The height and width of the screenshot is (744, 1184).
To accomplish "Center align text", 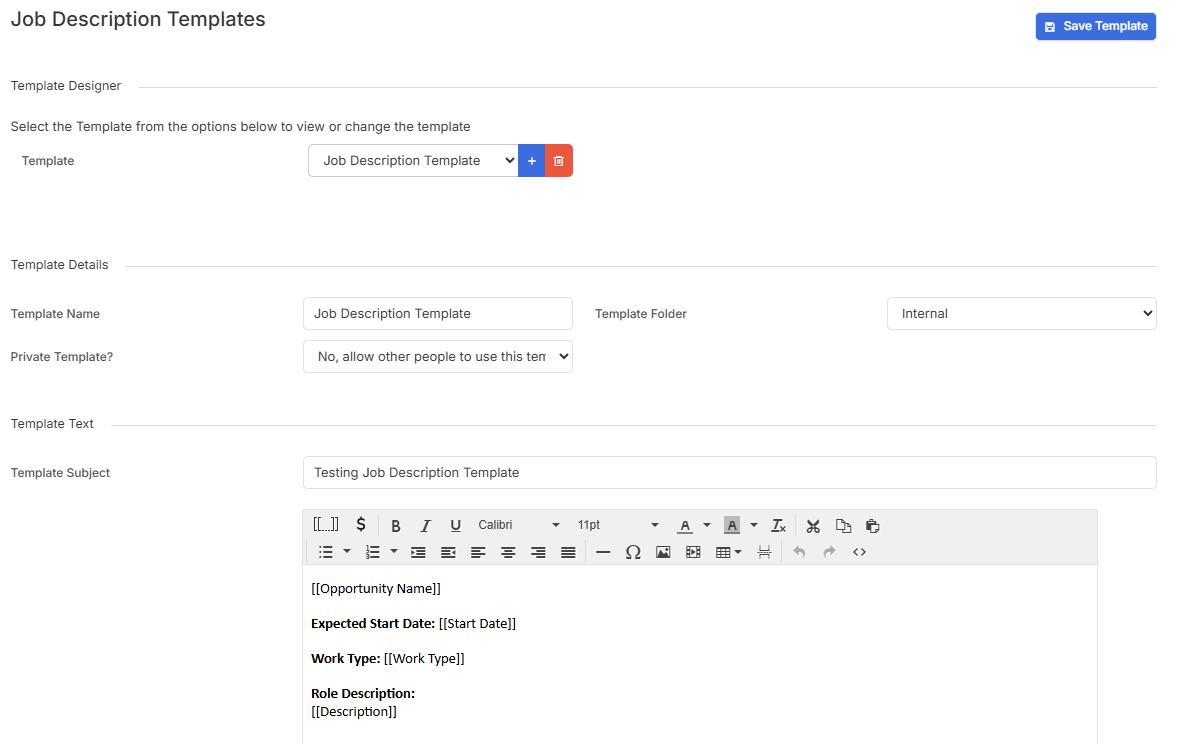I will point(508,552).
